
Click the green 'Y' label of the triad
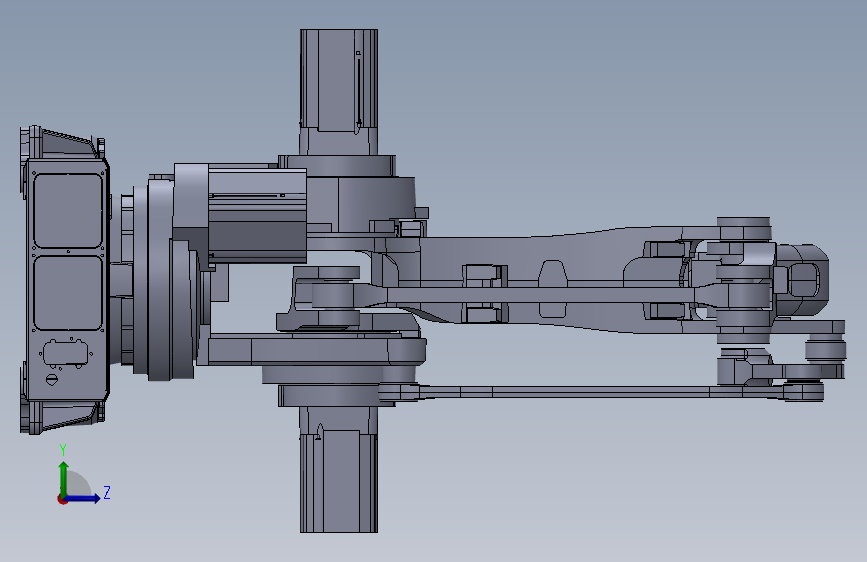pos(63,450)
